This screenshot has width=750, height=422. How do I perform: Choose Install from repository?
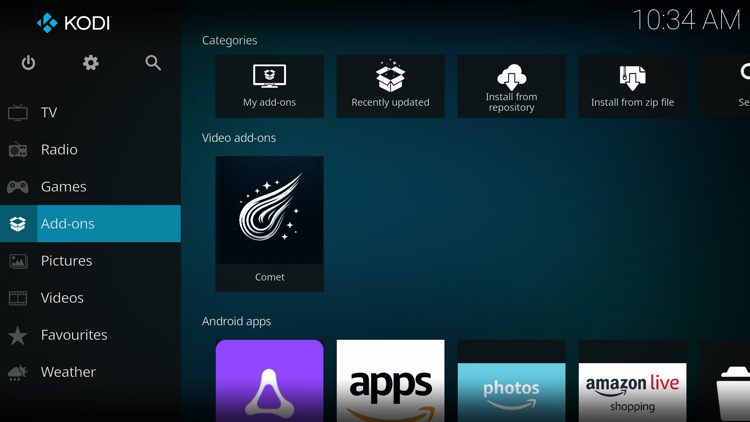511,86
